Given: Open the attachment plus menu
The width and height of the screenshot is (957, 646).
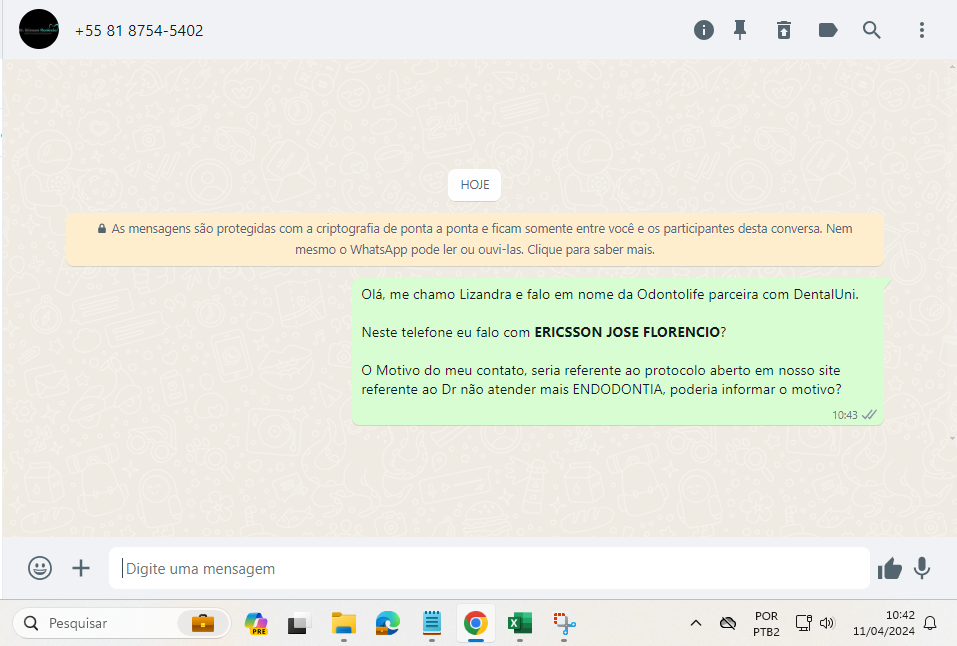Looking at the screenshot, I should [x=81, y=568].
